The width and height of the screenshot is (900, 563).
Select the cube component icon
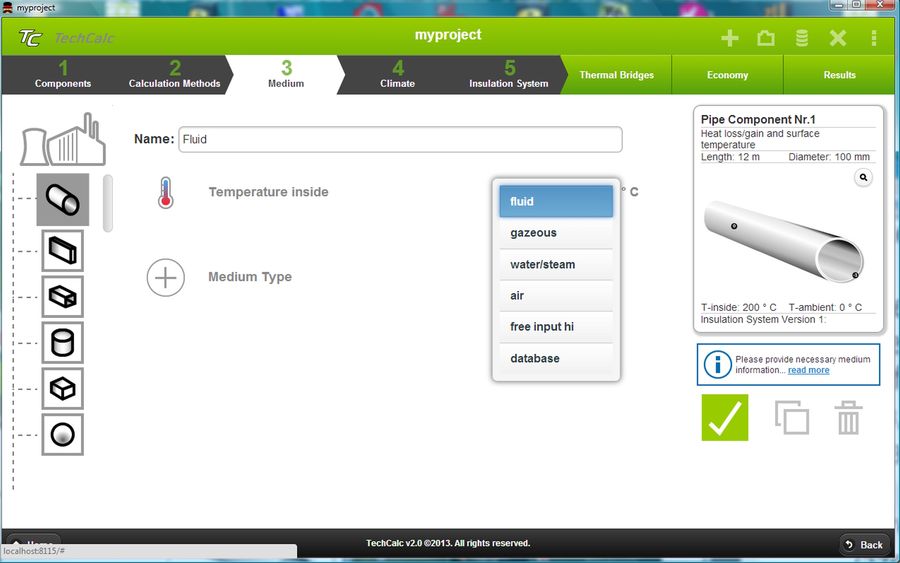(63, 389)
